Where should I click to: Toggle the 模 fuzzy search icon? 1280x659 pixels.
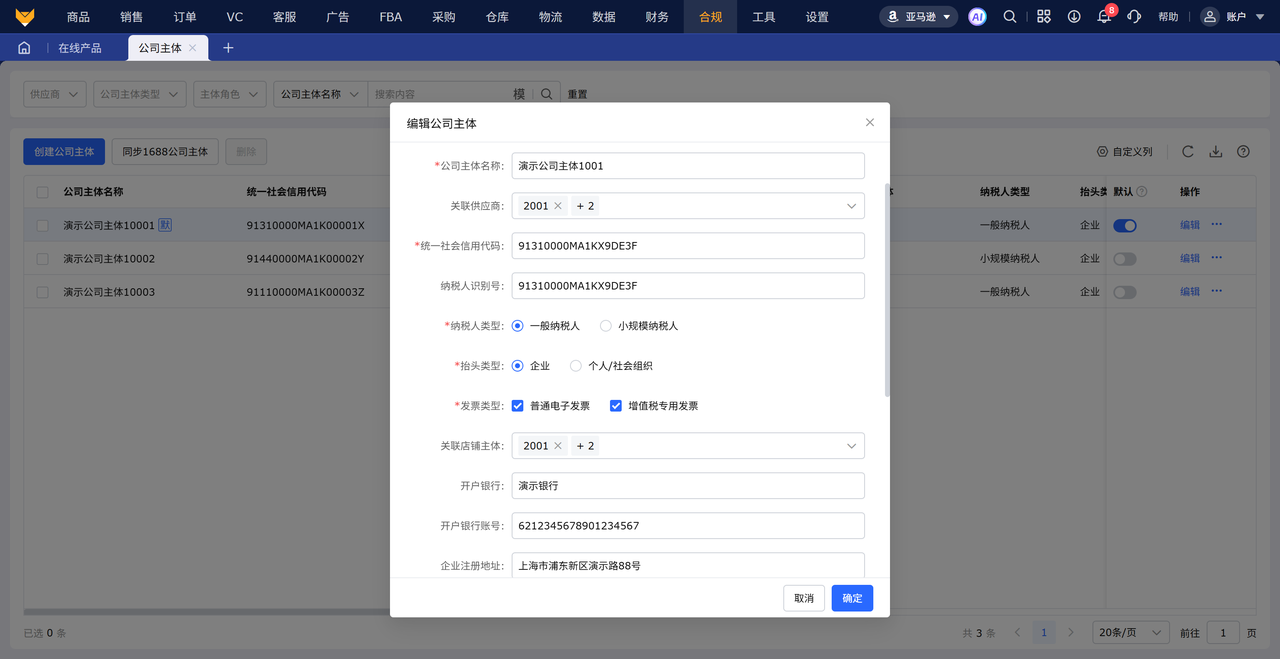[x=519, y=94]
